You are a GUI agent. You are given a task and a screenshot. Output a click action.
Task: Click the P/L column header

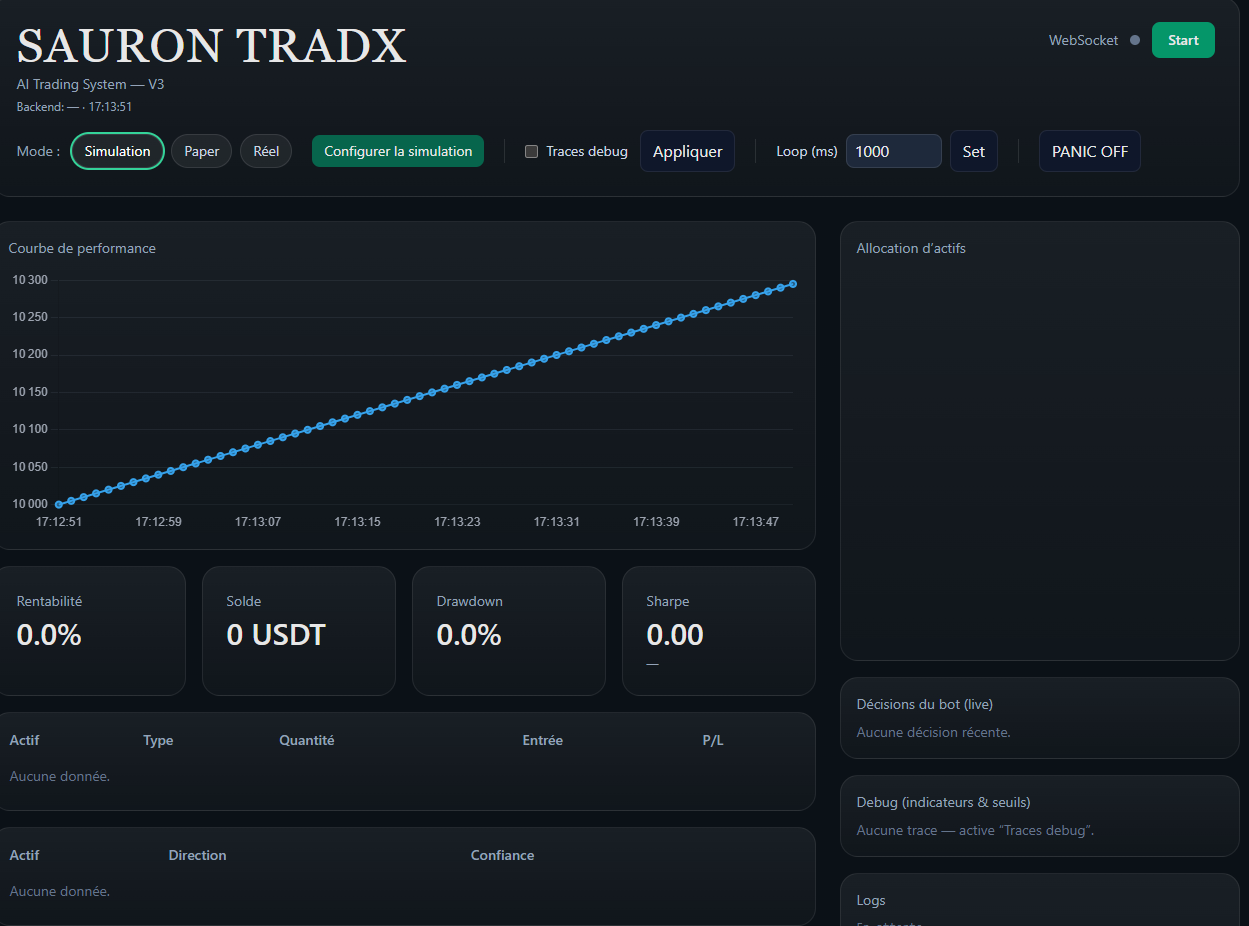[x=713, y=741]
